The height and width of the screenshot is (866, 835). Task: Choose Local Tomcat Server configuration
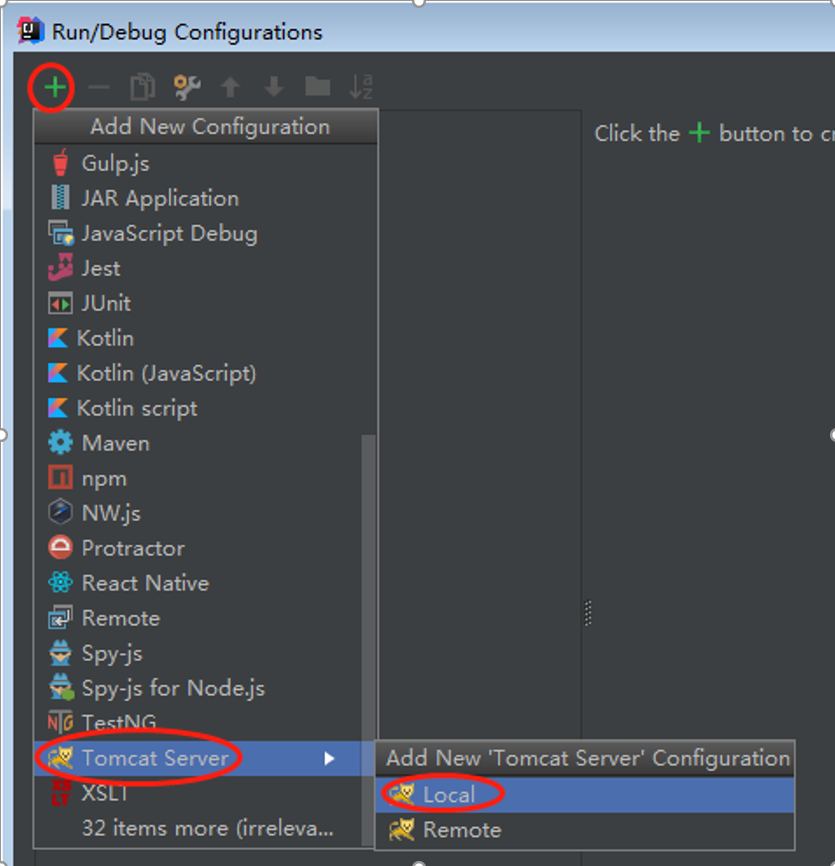coord(585,794)
